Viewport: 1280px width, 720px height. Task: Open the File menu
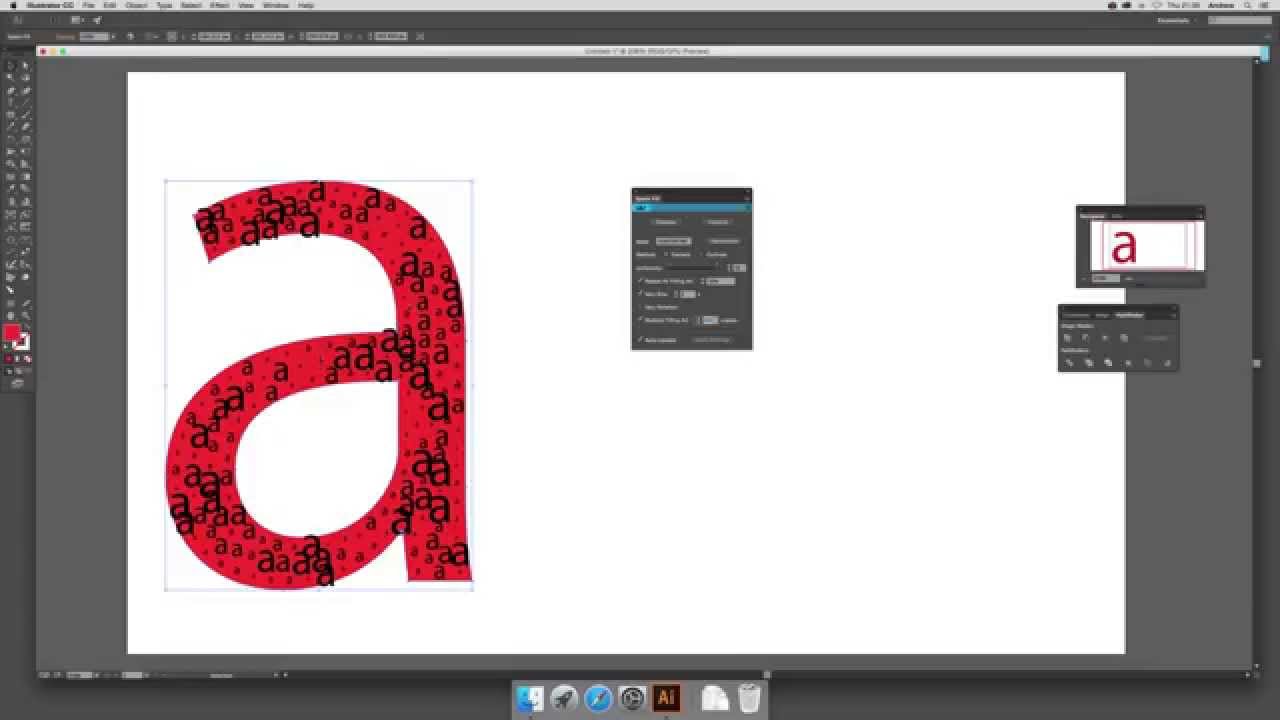[x=88, y=5]
